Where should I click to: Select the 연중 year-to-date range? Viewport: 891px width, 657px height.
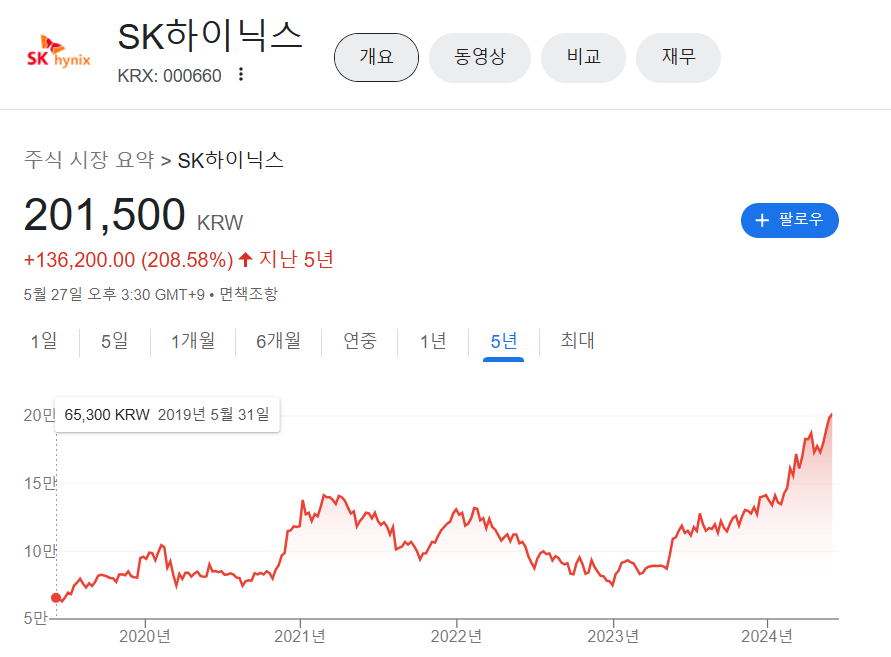(360, 342)
